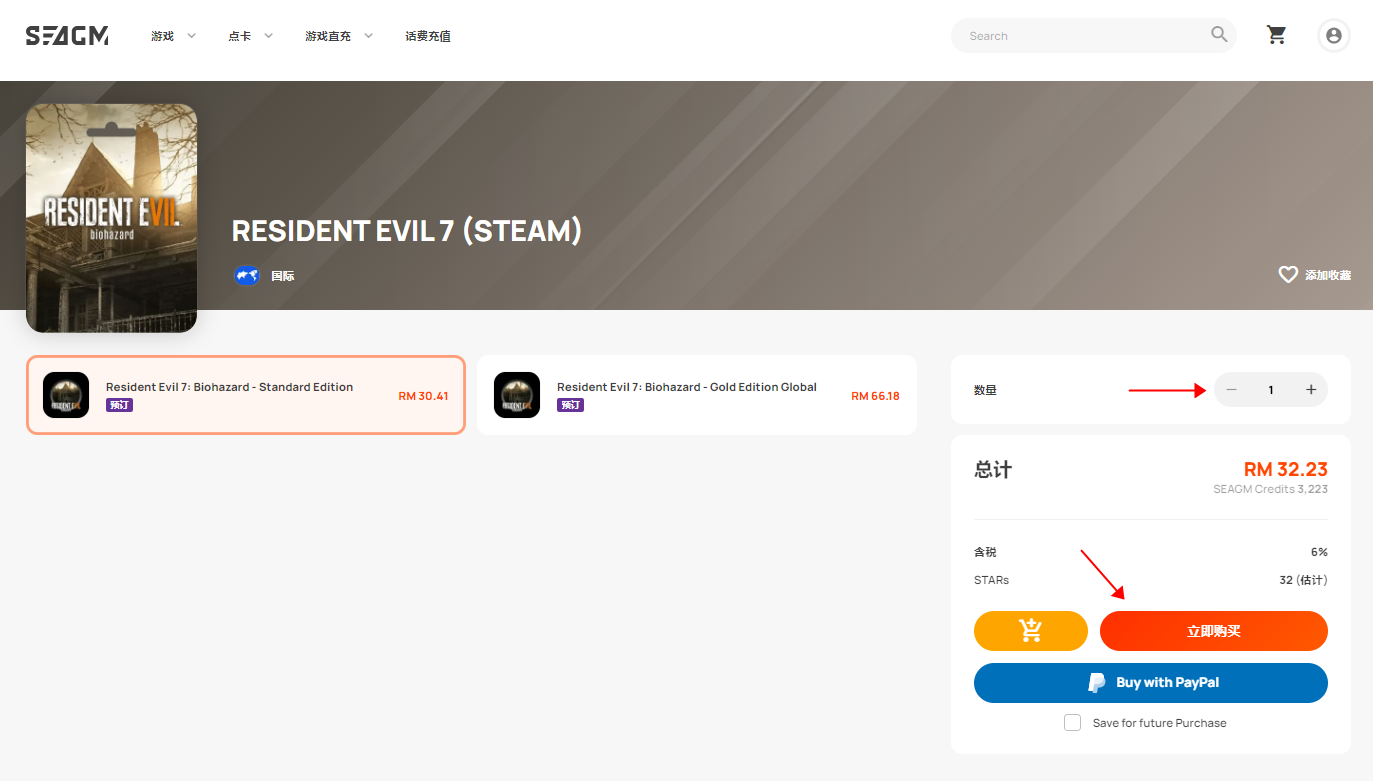Expand the 点卡 dropdown menu
Image resolution: width=1373 pixels, height=781 pixels.
coord(250,36)
